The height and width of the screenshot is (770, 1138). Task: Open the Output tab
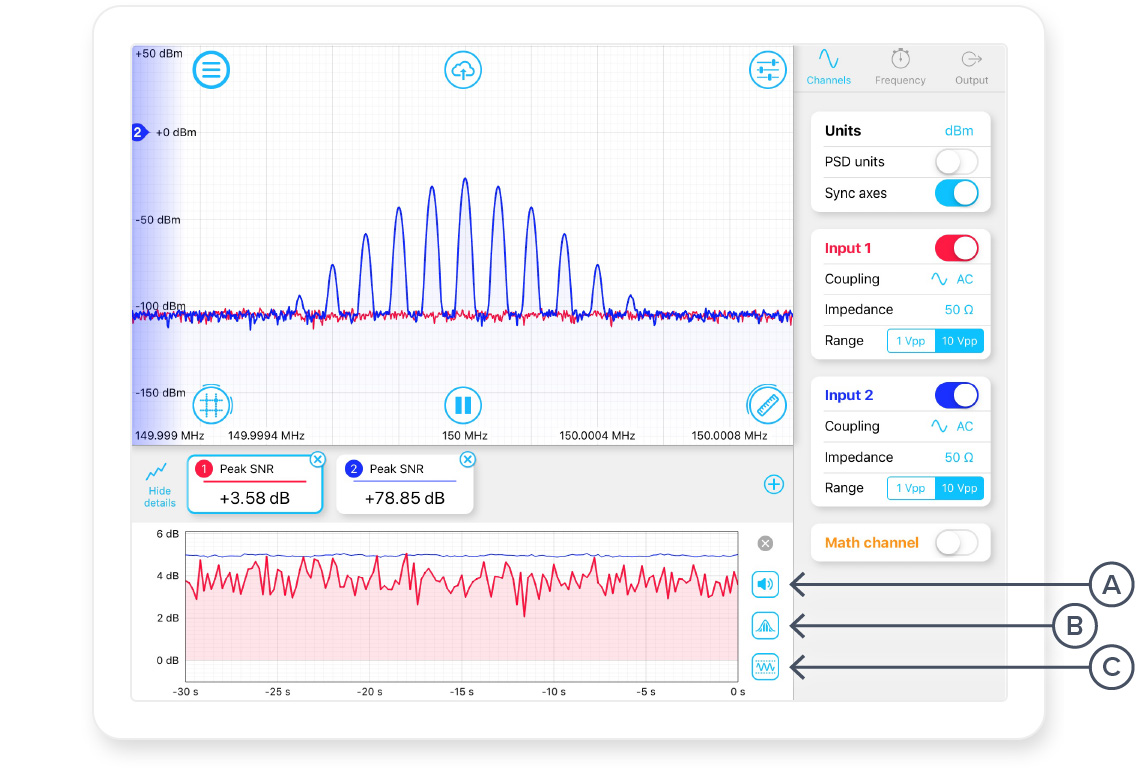click(x=971, y=67)
